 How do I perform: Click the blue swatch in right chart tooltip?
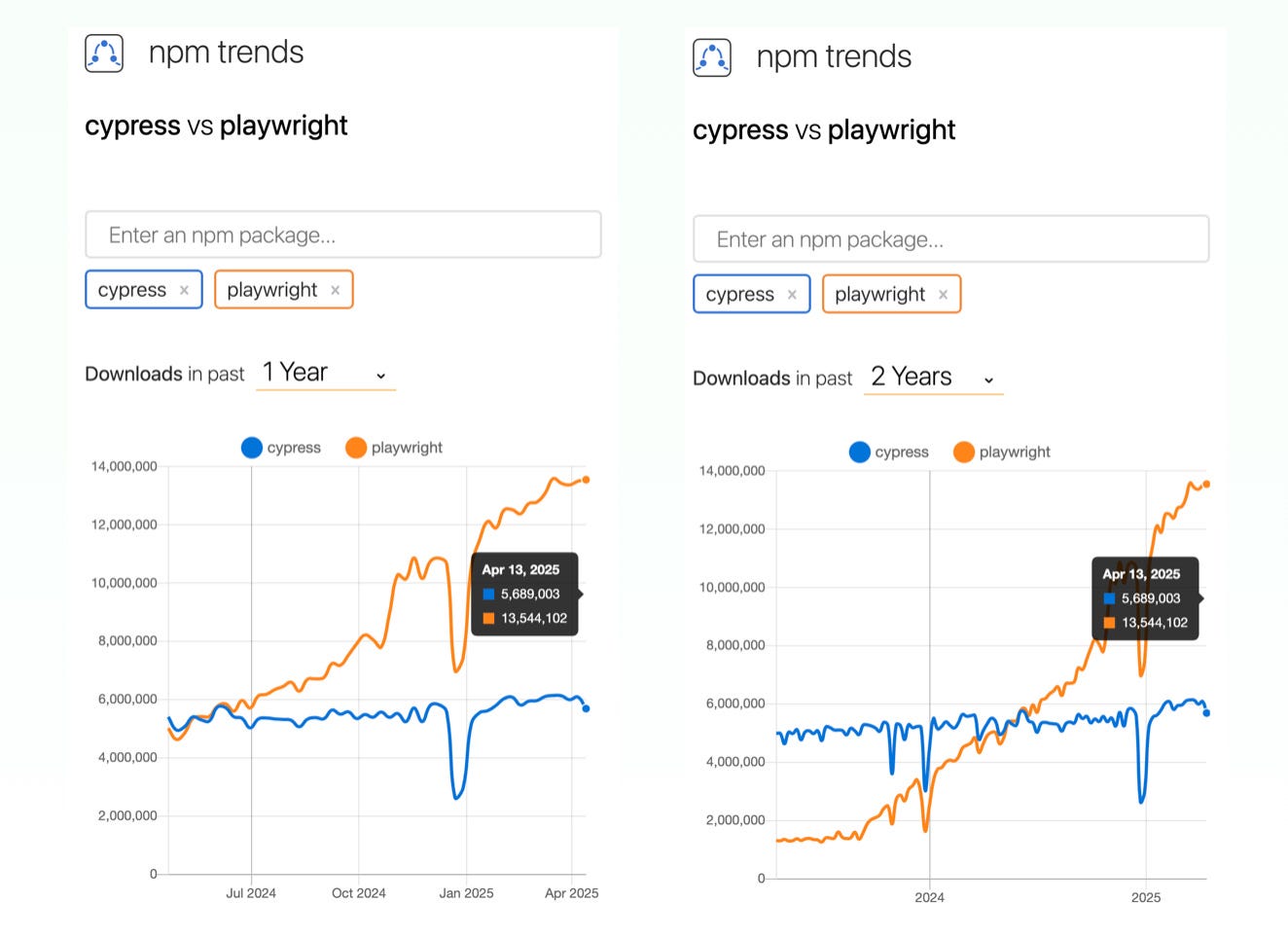click(1109, 598)
